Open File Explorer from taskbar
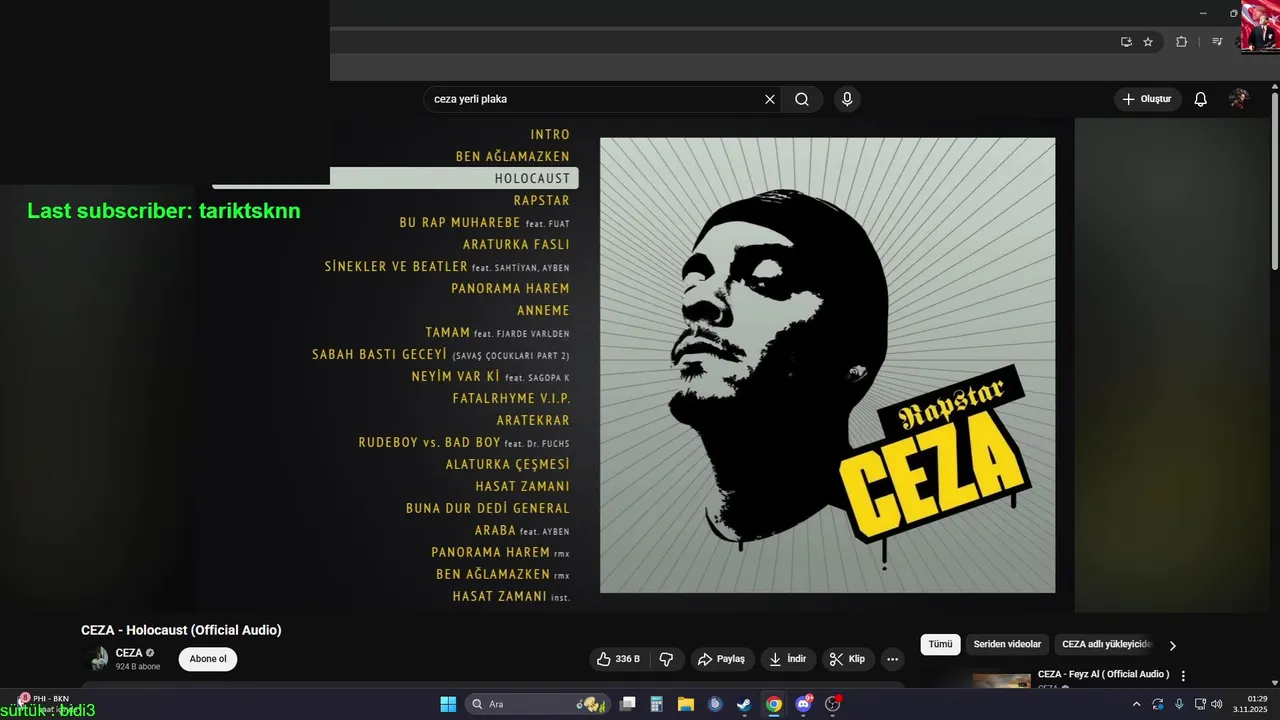The image size is (1280, 720). click(686, 704)
